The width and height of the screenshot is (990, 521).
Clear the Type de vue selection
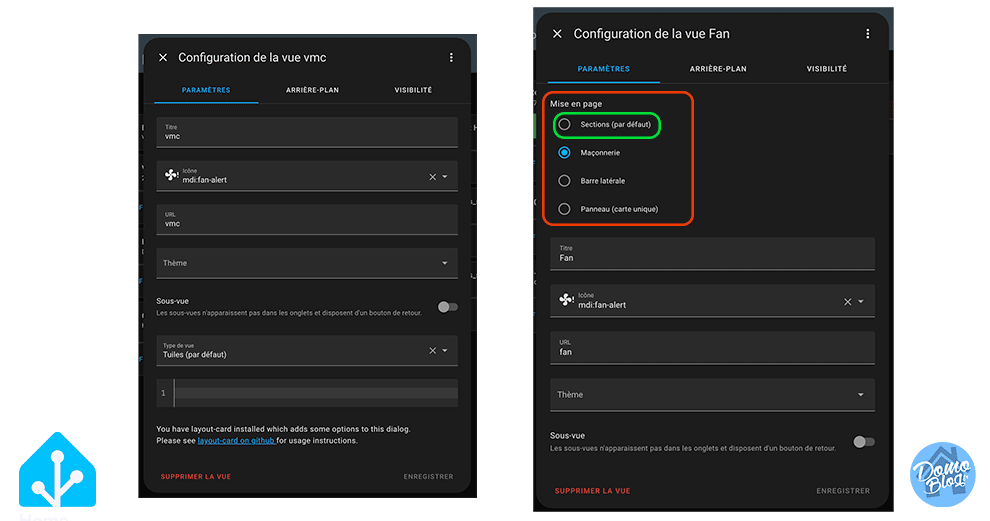click(x=432, y=350)
